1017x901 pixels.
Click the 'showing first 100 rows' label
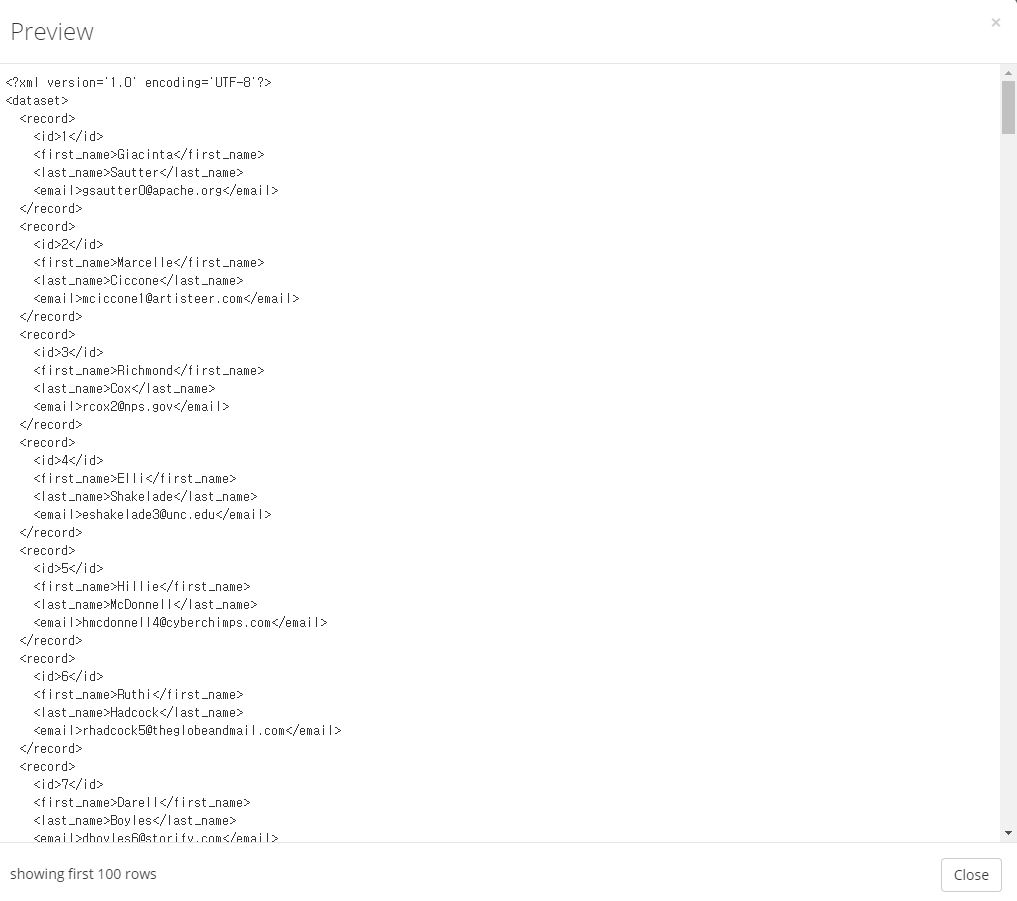coord(83,874)
